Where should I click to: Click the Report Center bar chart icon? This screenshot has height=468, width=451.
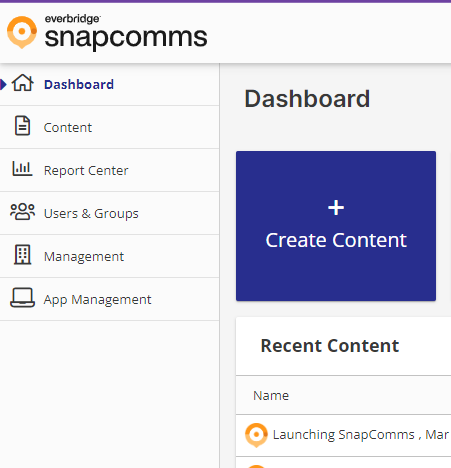click(22, 168)
